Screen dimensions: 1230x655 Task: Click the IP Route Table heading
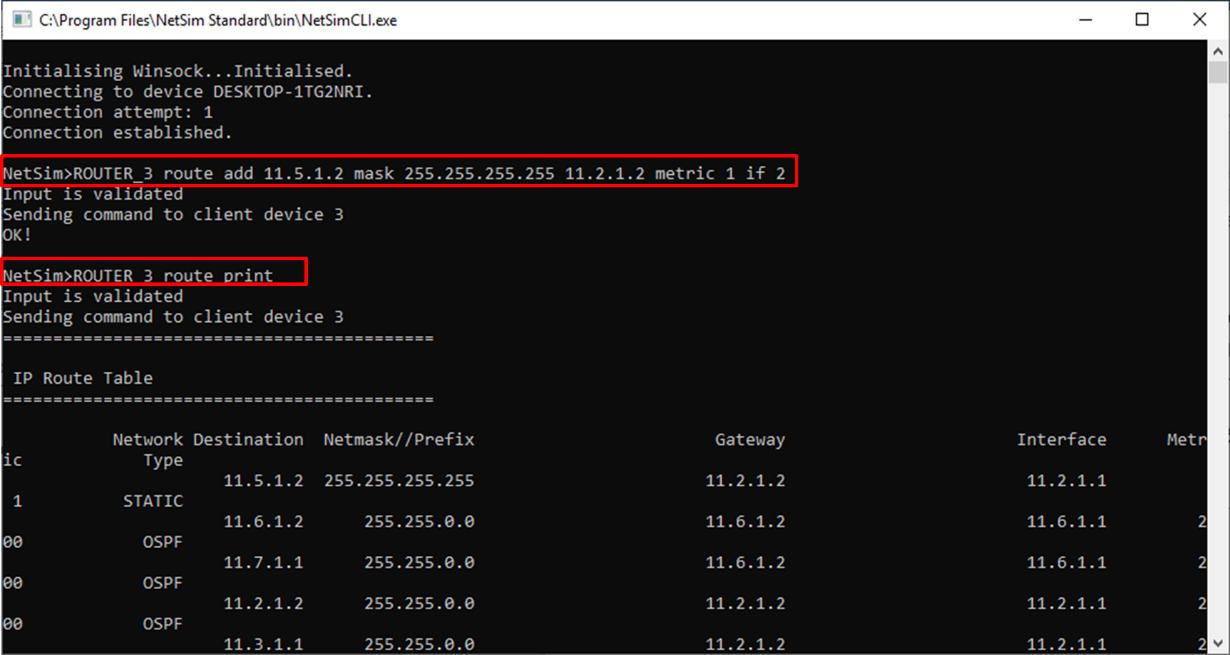click(83, 378)
